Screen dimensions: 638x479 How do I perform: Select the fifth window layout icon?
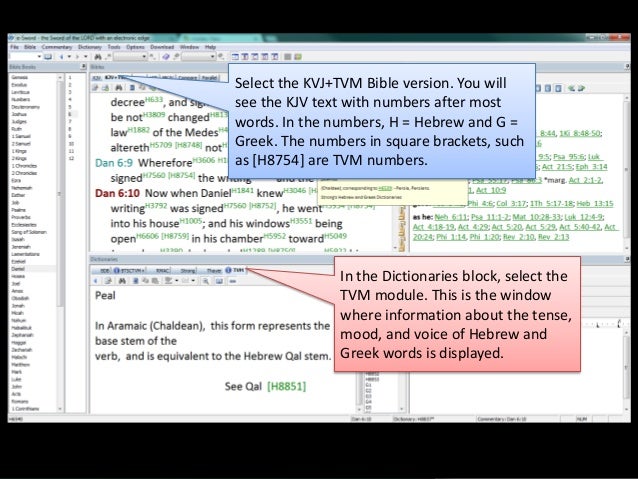274,57
